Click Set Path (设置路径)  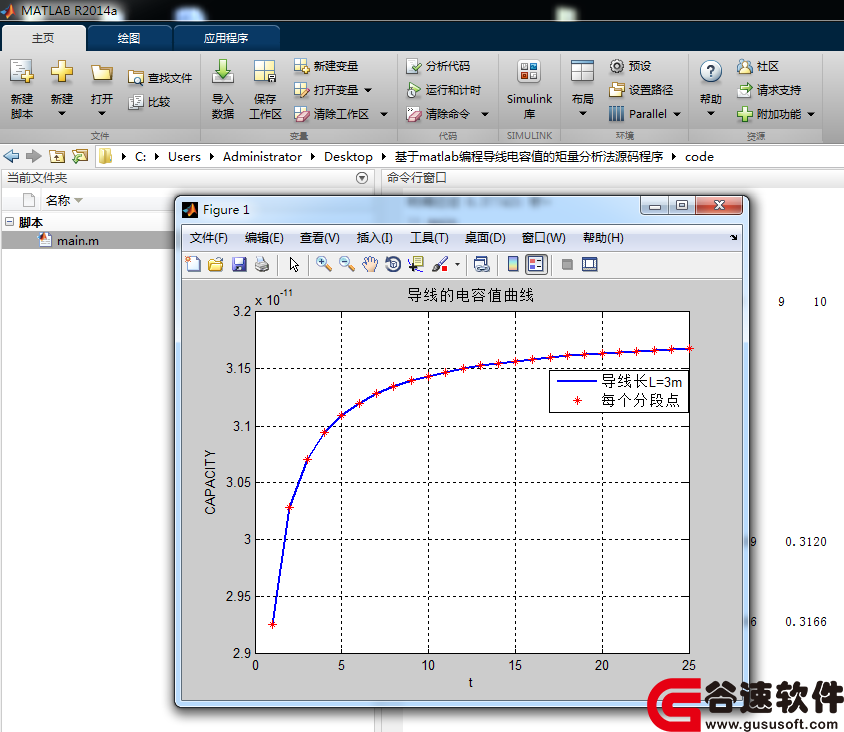(x=641, y=90)
